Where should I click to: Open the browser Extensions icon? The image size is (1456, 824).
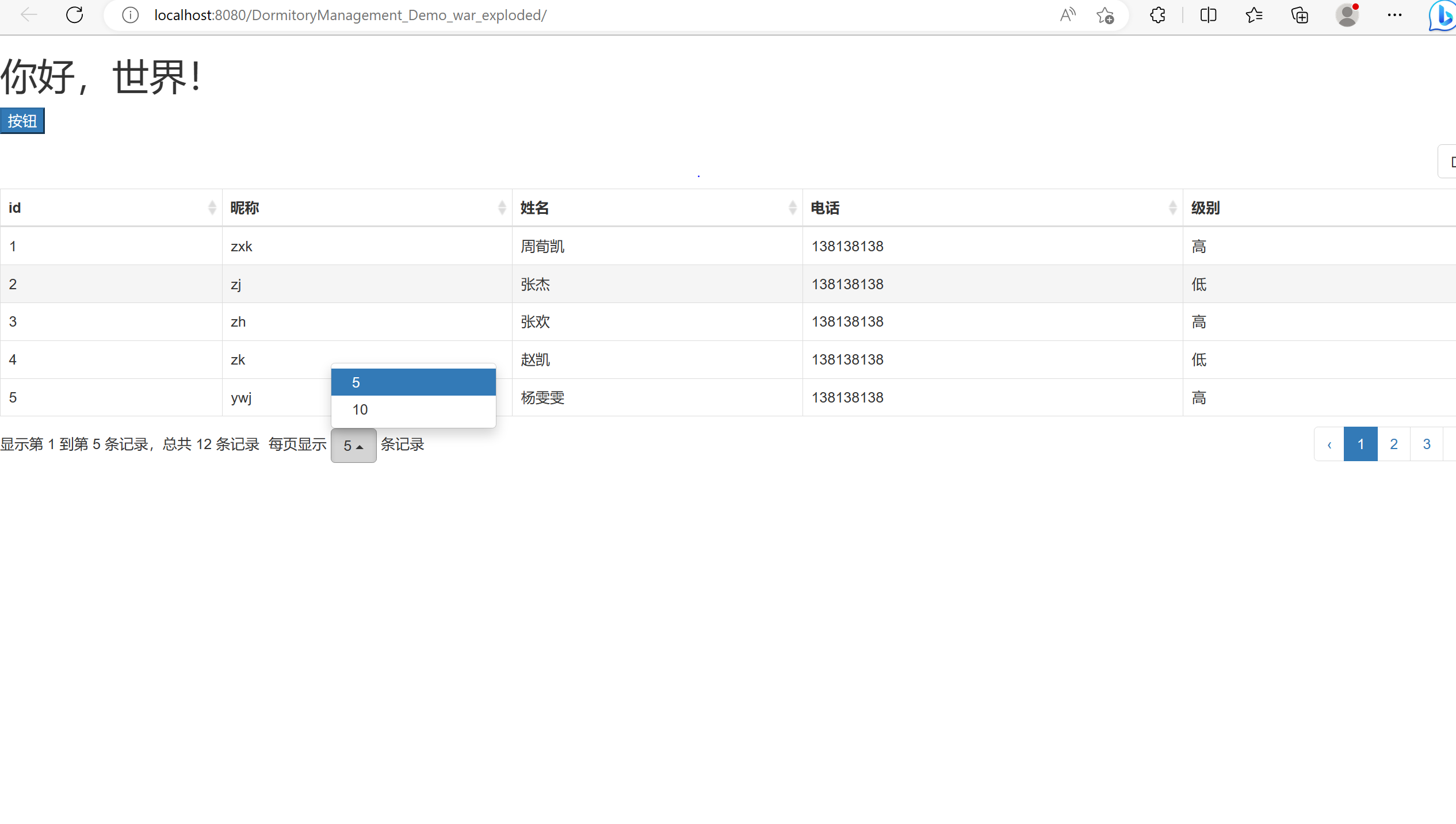[x=1157, y=15]
